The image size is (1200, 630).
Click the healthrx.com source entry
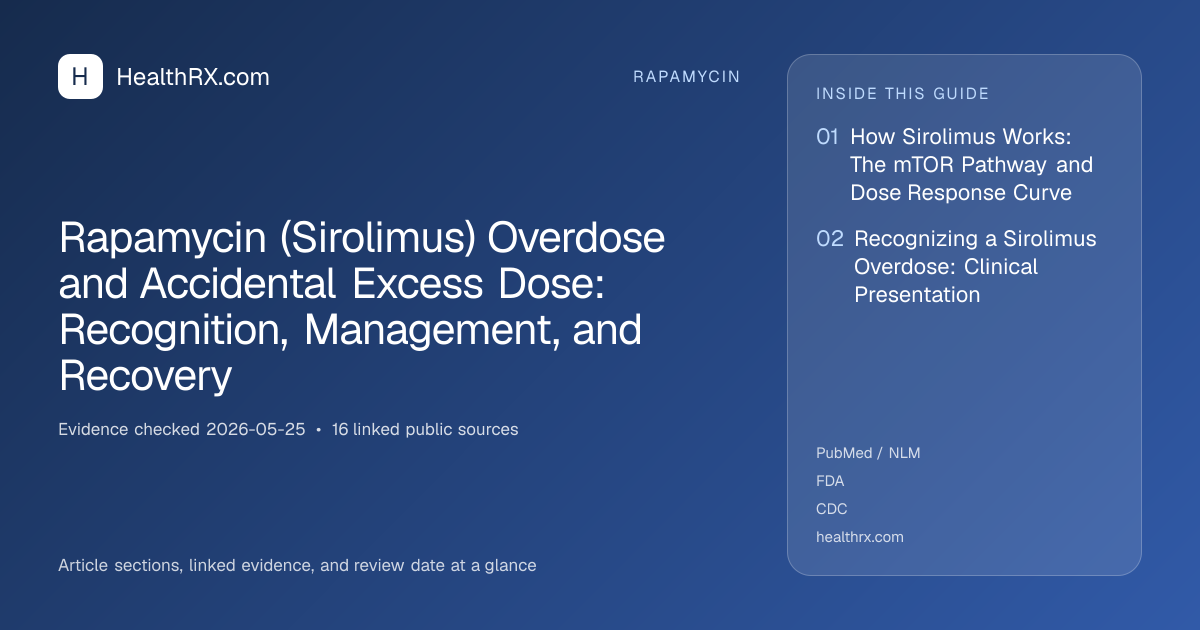tap(860, 537)
